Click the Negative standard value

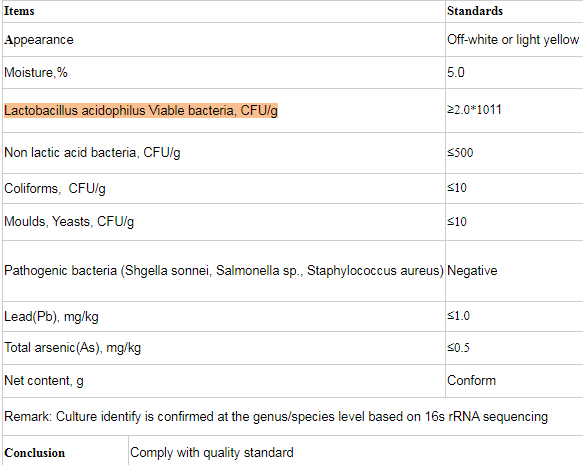[472, 271]
